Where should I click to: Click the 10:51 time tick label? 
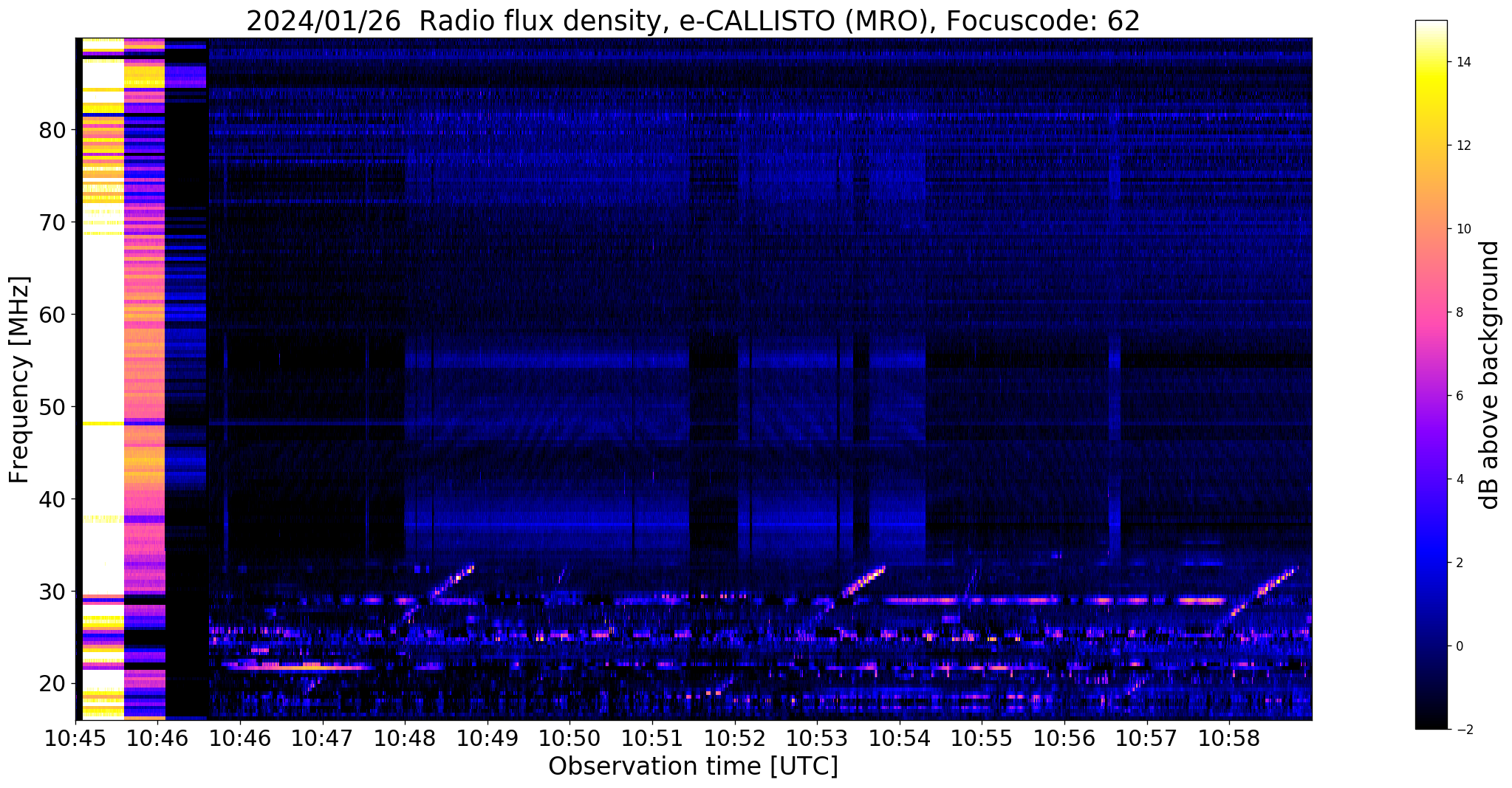tap(652, 739)
